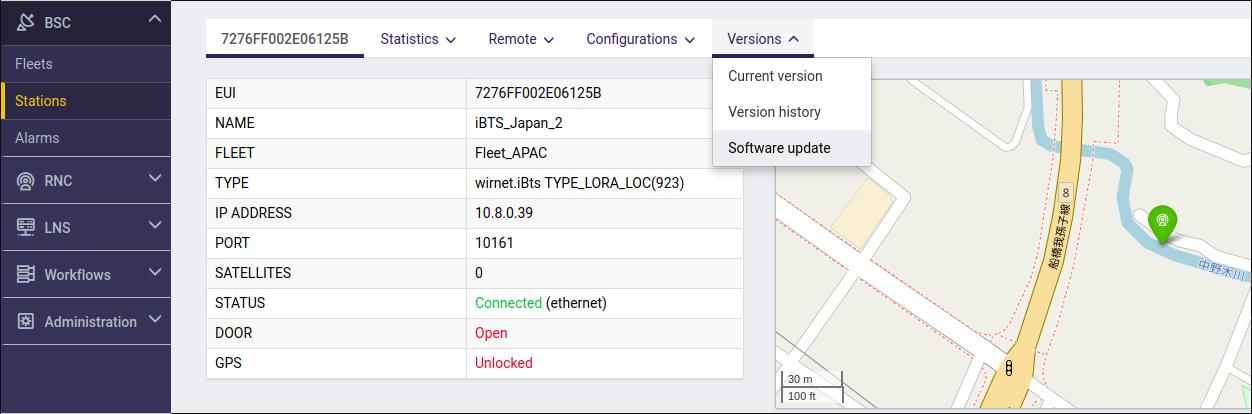Select Current version menu entry
Image resolution: width=1252 pixels, height=414 pixels.
775,76
